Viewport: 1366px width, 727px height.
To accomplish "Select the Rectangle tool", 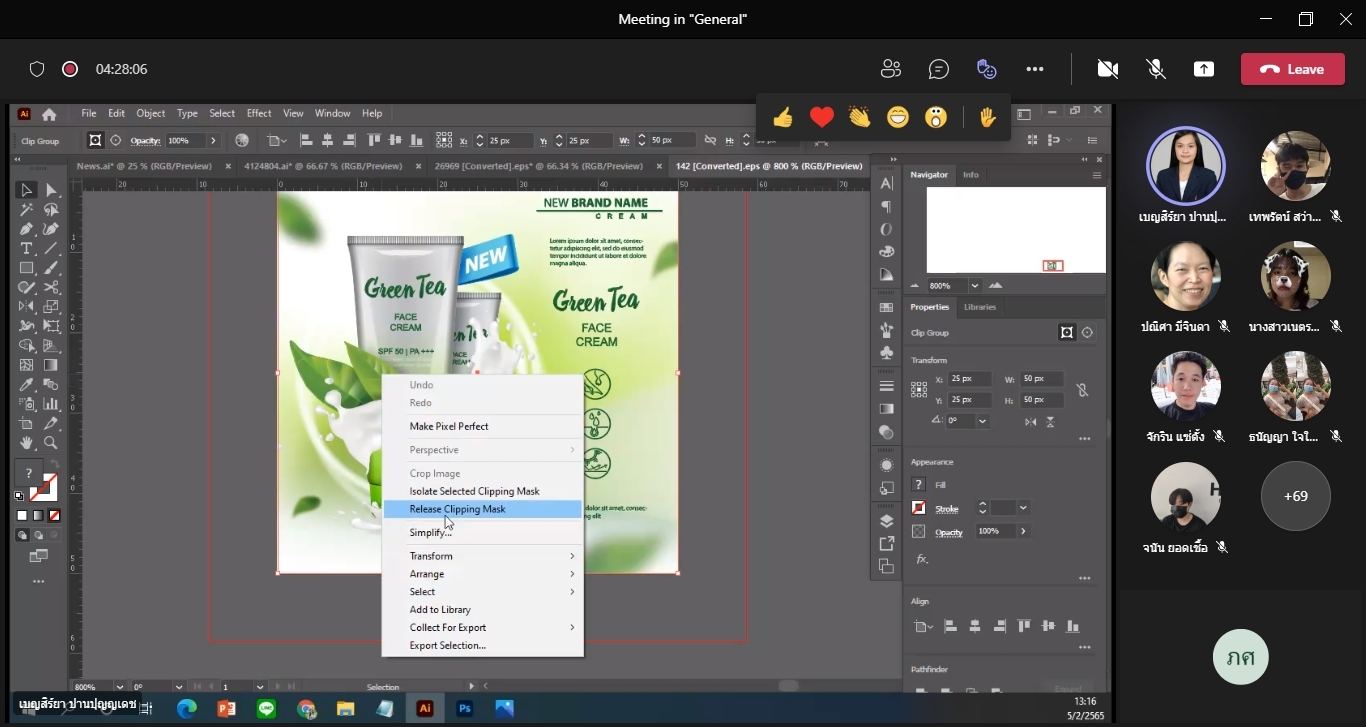I will tap(27, 268).
